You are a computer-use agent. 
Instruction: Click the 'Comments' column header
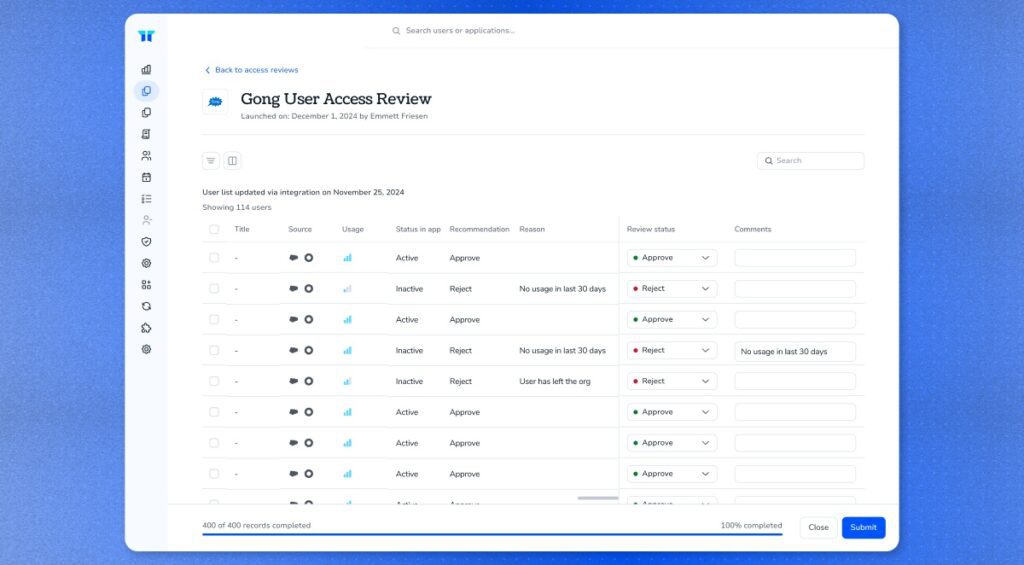pos(752,229)
